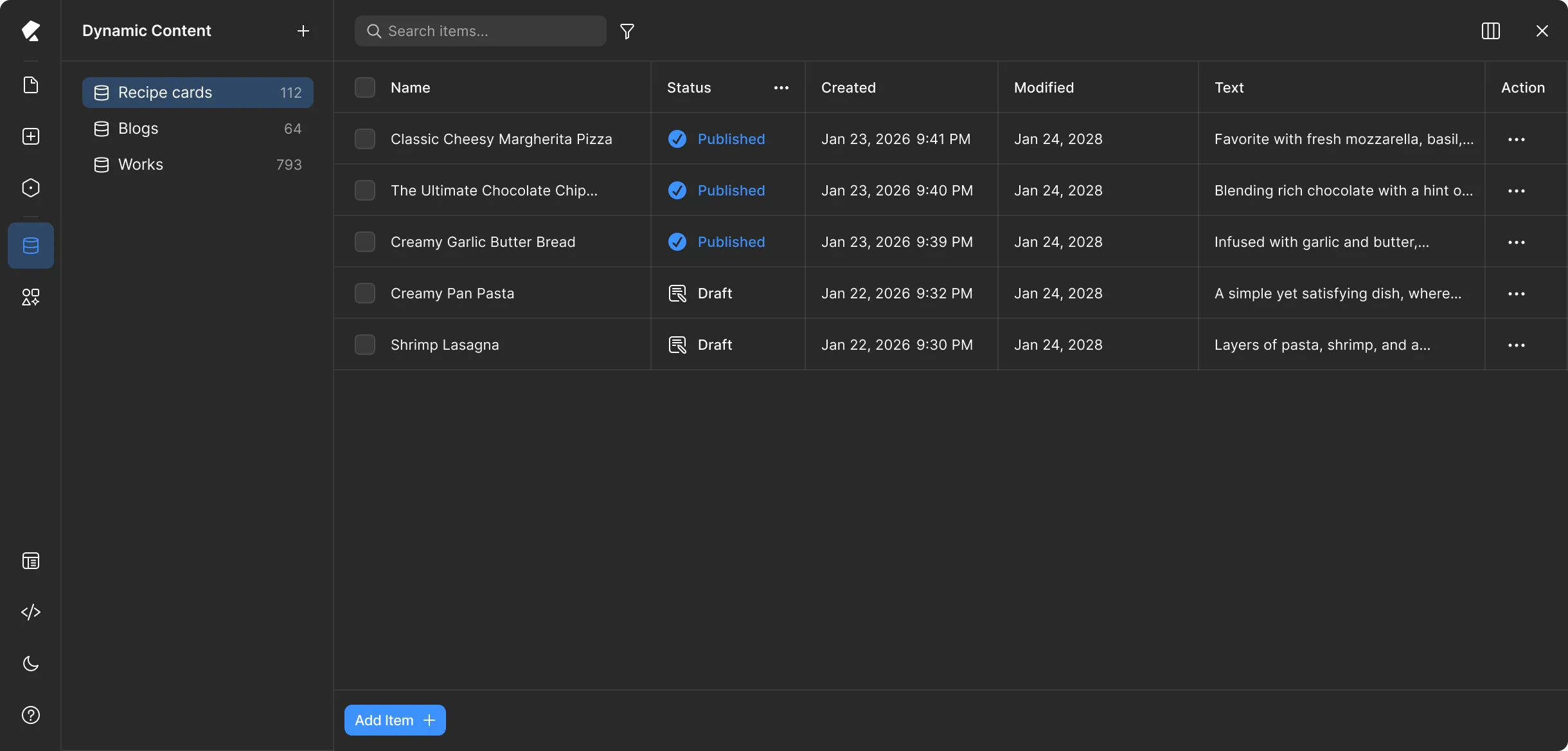
Task: Open the hexagon components sidebar icon
Action: tap(31, 188)
